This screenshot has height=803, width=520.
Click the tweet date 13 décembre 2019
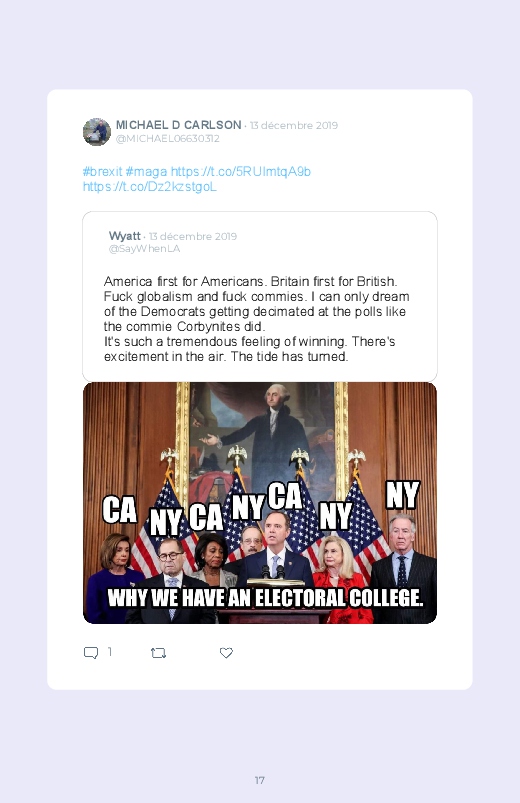point(294,125)
